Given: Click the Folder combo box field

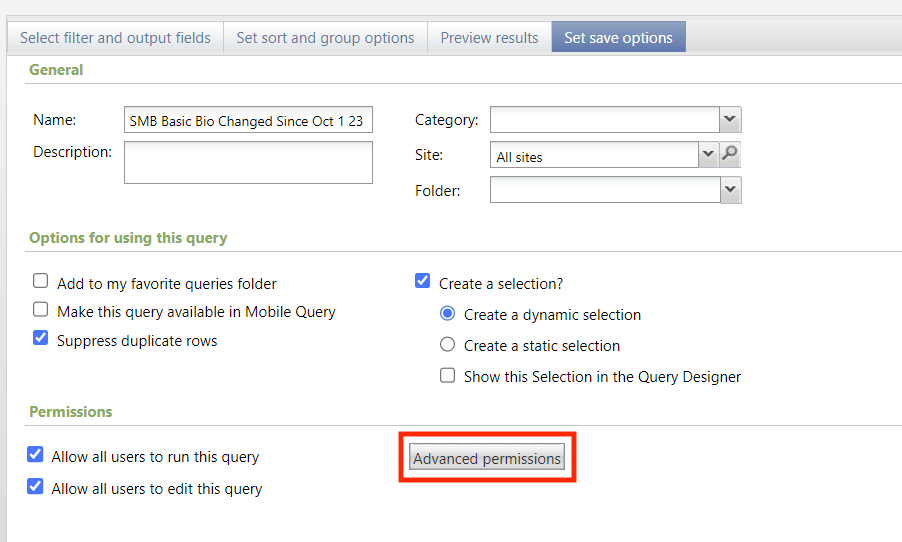Looking at the screenshot, I should (605, 190).
